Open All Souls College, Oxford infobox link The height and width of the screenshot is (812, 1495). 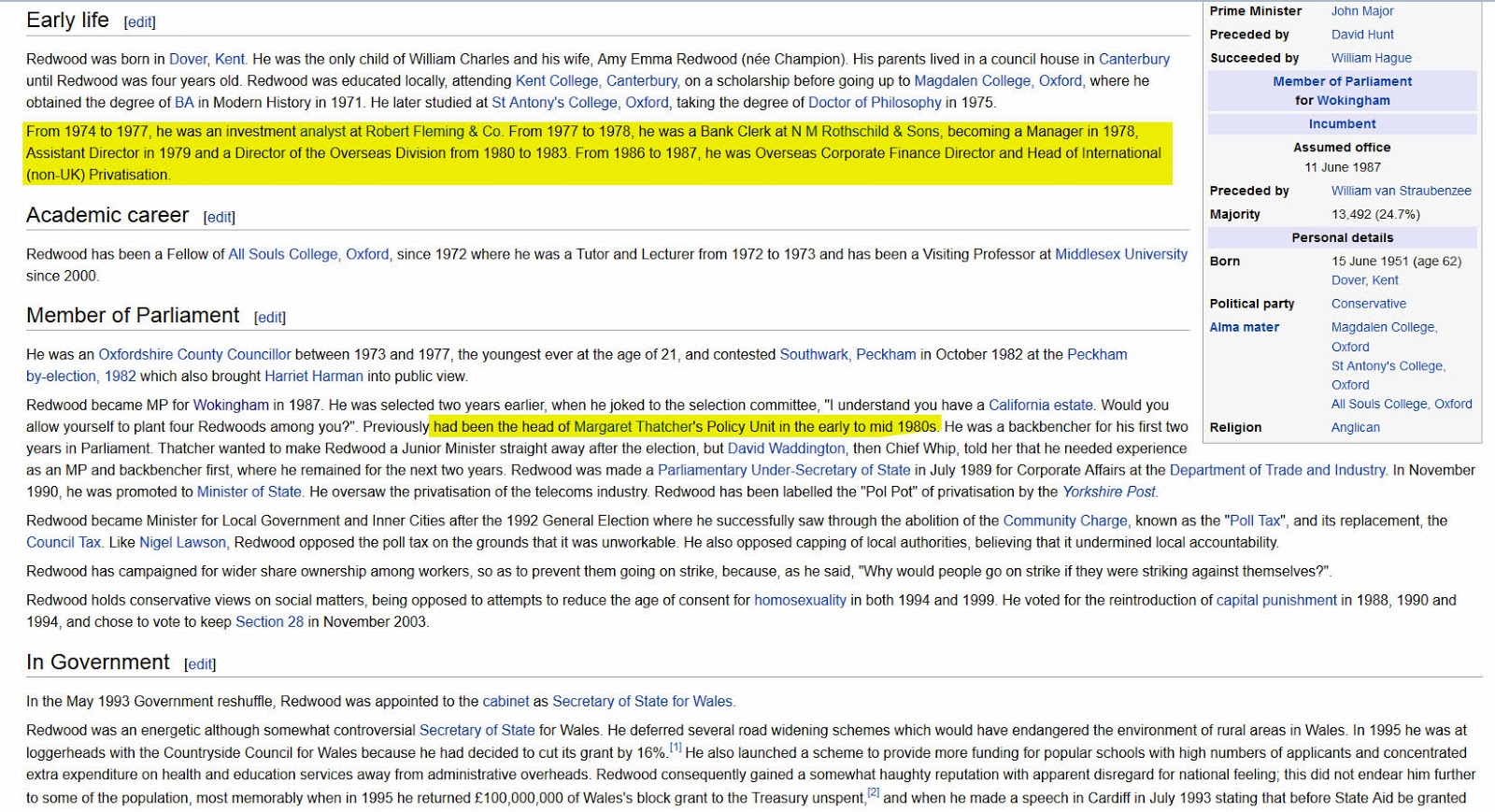pyautogui.click(x=1401, y=404)
